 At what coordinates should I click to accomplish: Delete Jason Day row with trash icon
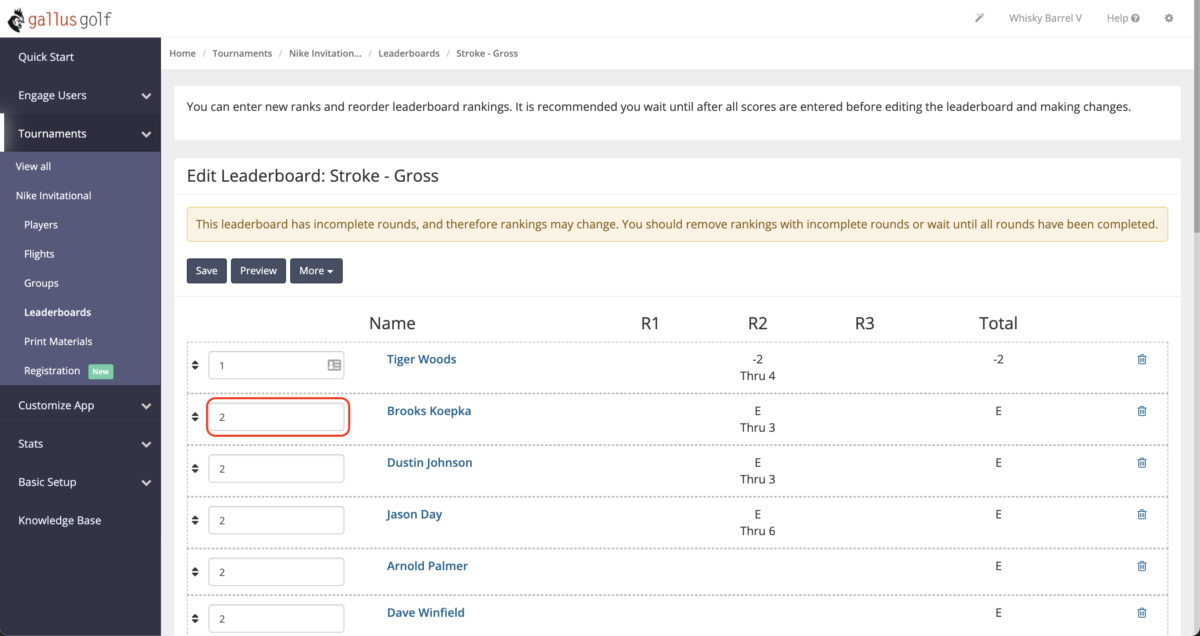tap(1142, 514)
